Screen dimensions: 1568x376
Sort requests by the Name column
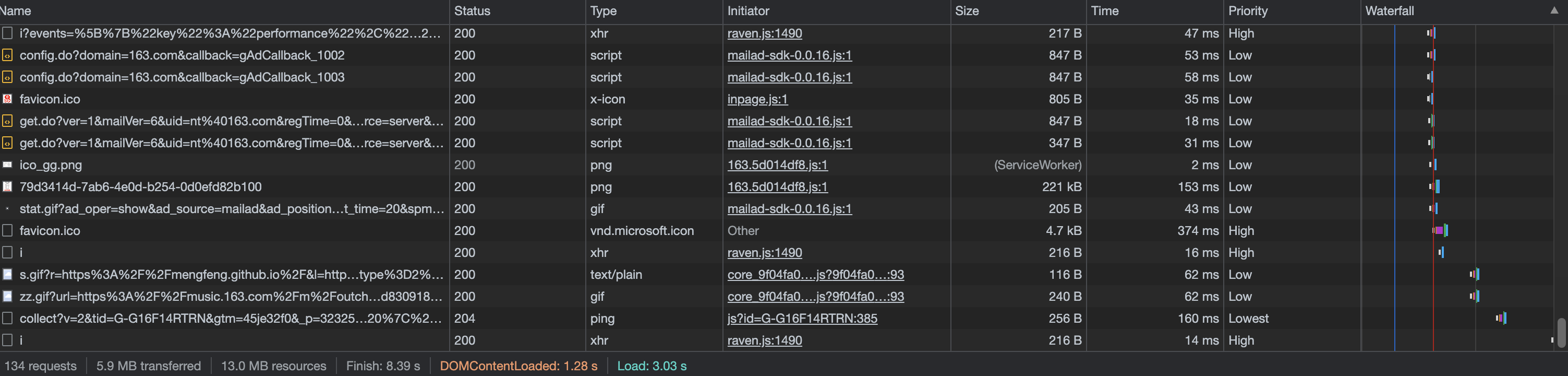tap(16, 11)
